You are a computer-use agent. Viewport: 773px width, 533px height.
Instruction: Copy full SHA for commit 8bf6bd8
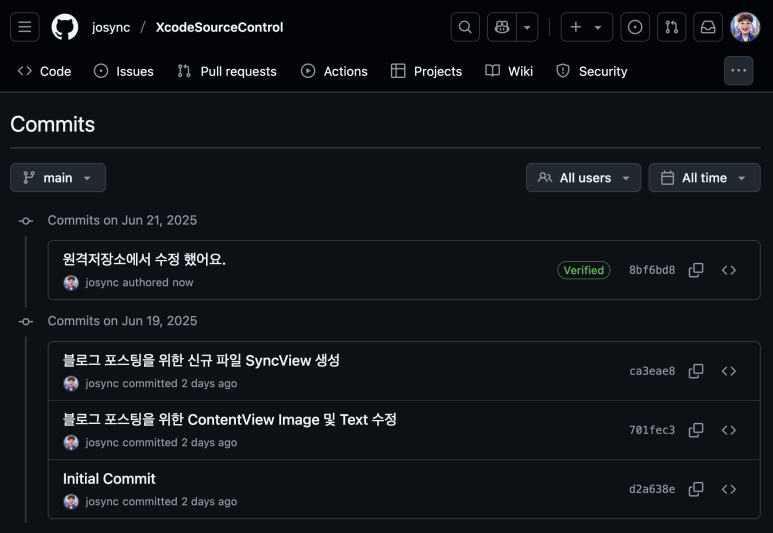[696, 270]
